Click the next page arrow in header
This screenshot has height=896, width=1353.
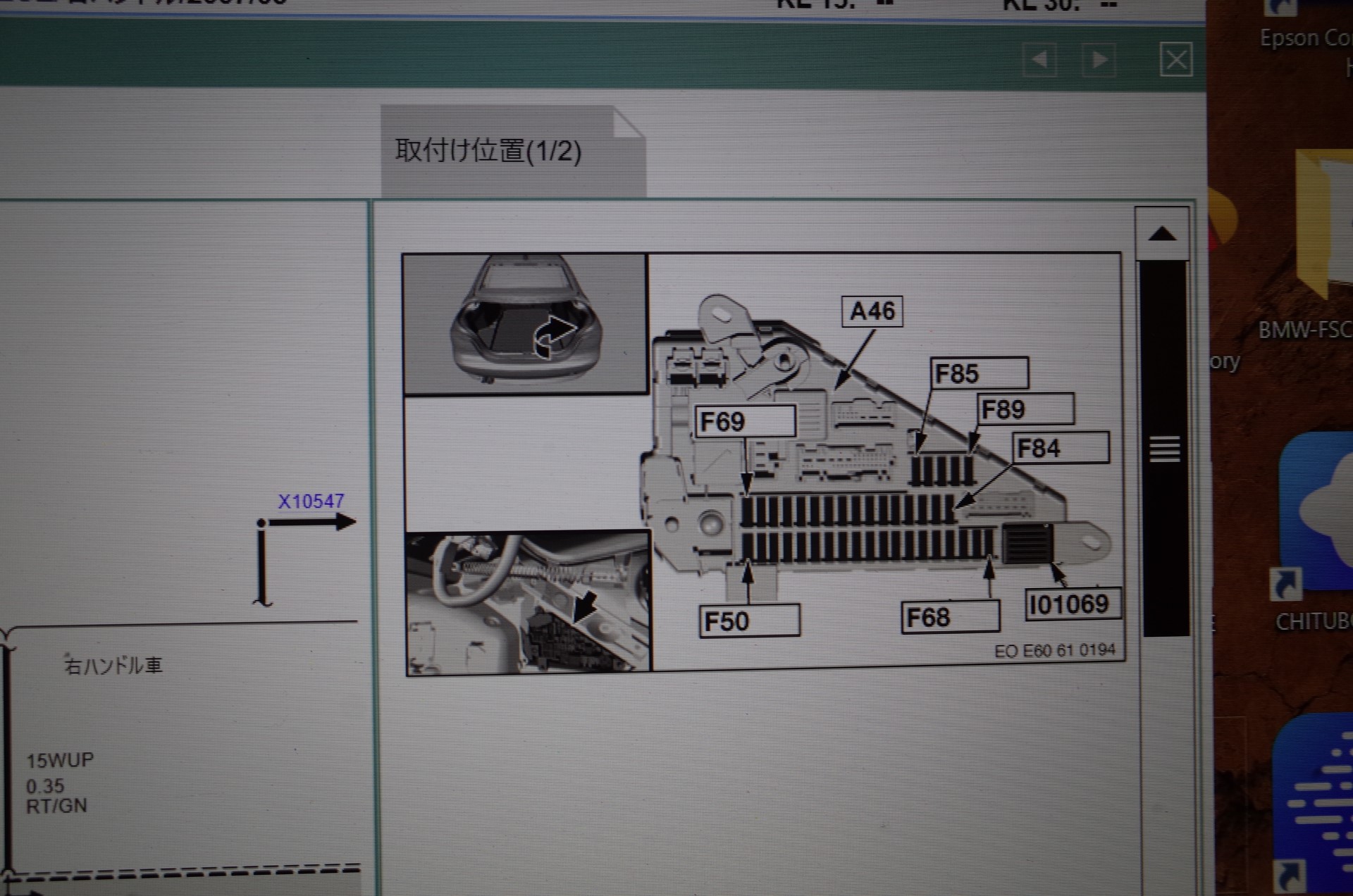[x=1099, y=60]
